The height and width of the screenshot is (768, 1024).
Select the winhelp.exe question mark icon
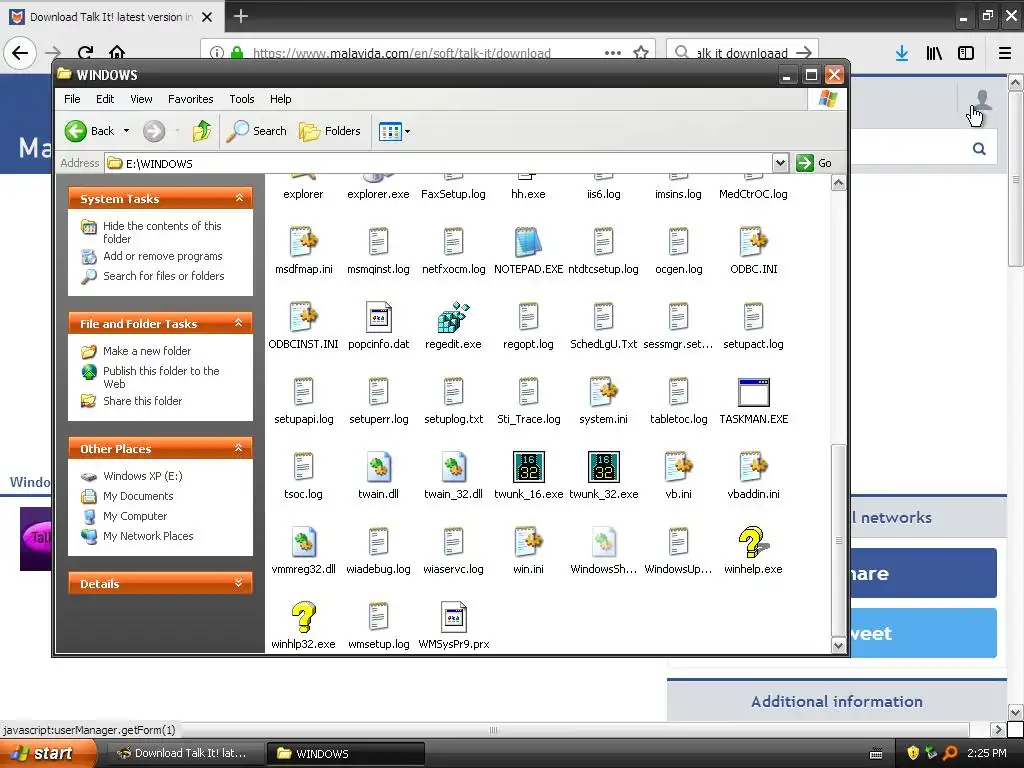pyautogui.click(x=753, y=542)
